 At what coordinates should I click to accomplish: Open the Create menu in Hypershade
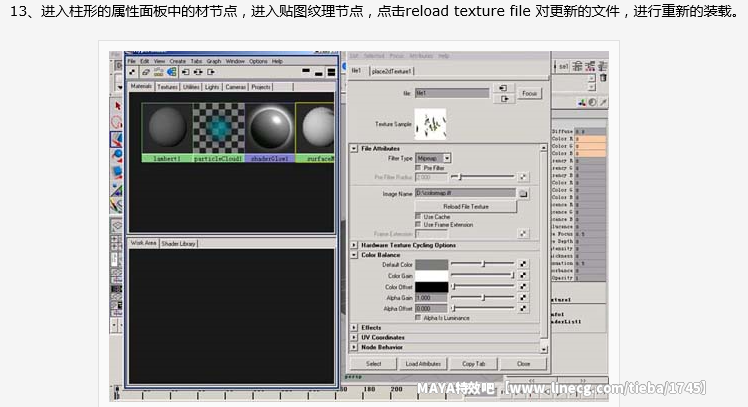[177, 61]
